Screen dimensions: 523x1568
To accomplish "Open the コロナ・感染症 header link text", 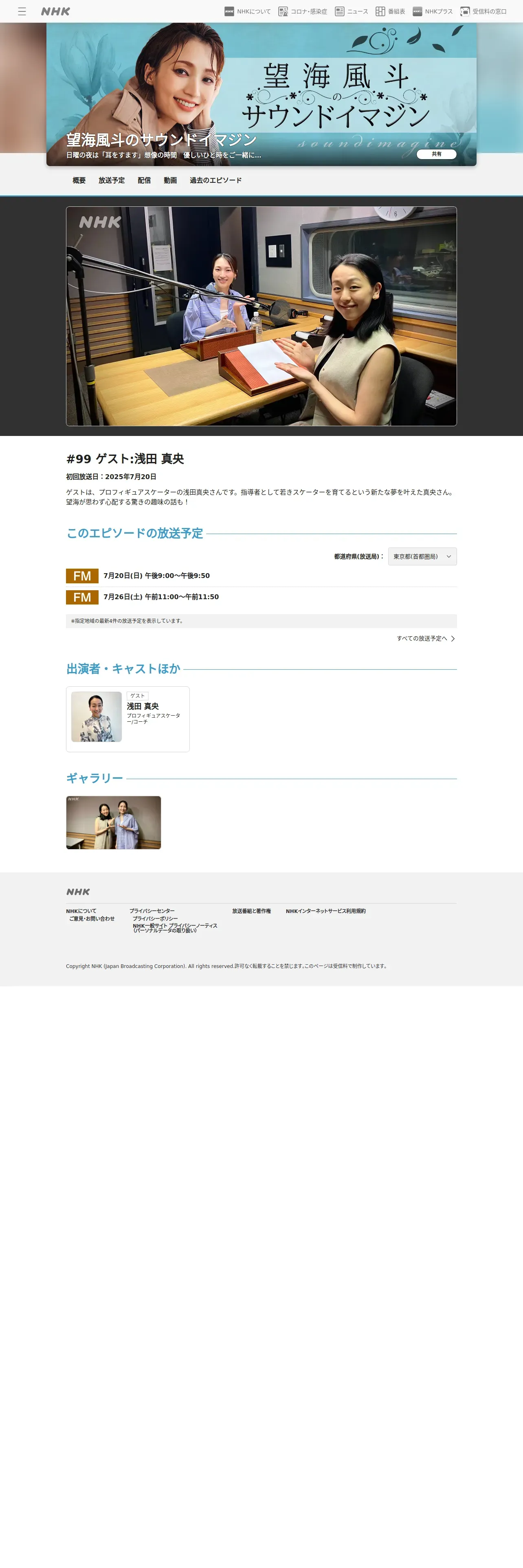I will coord(309,11).
